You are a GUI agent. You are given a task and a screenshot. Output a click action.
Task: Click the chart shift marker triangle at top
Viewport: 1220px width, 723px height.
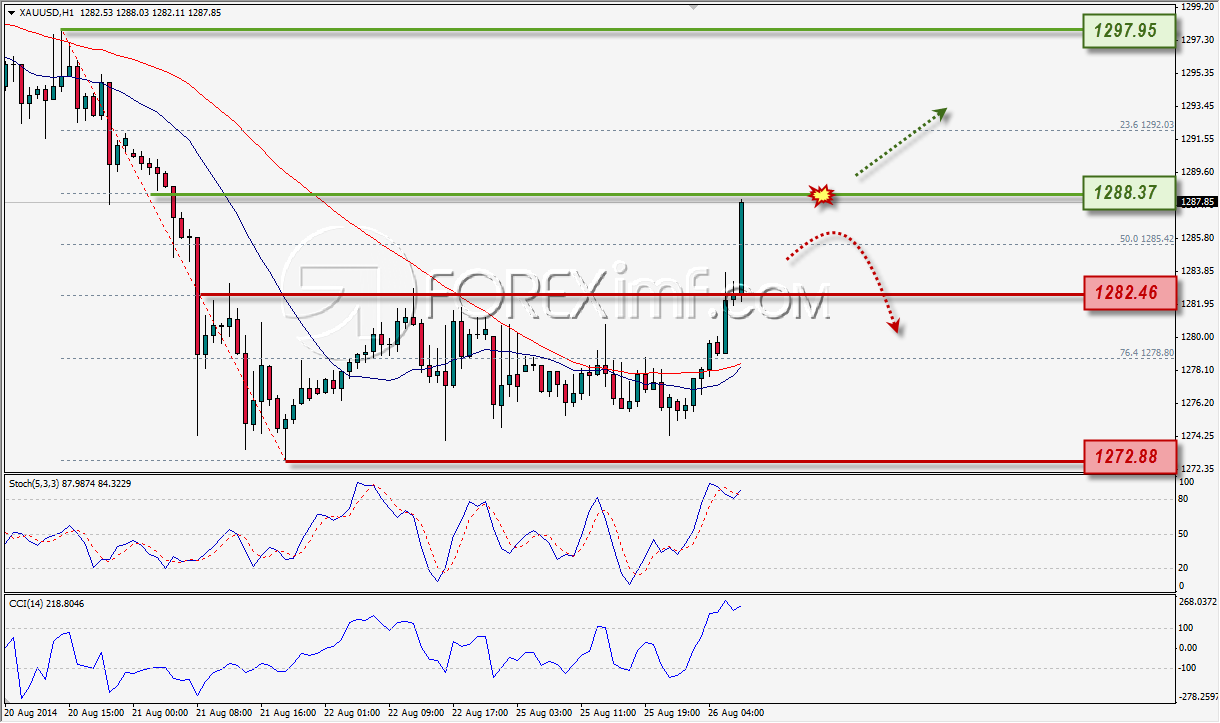click(695, 6)
